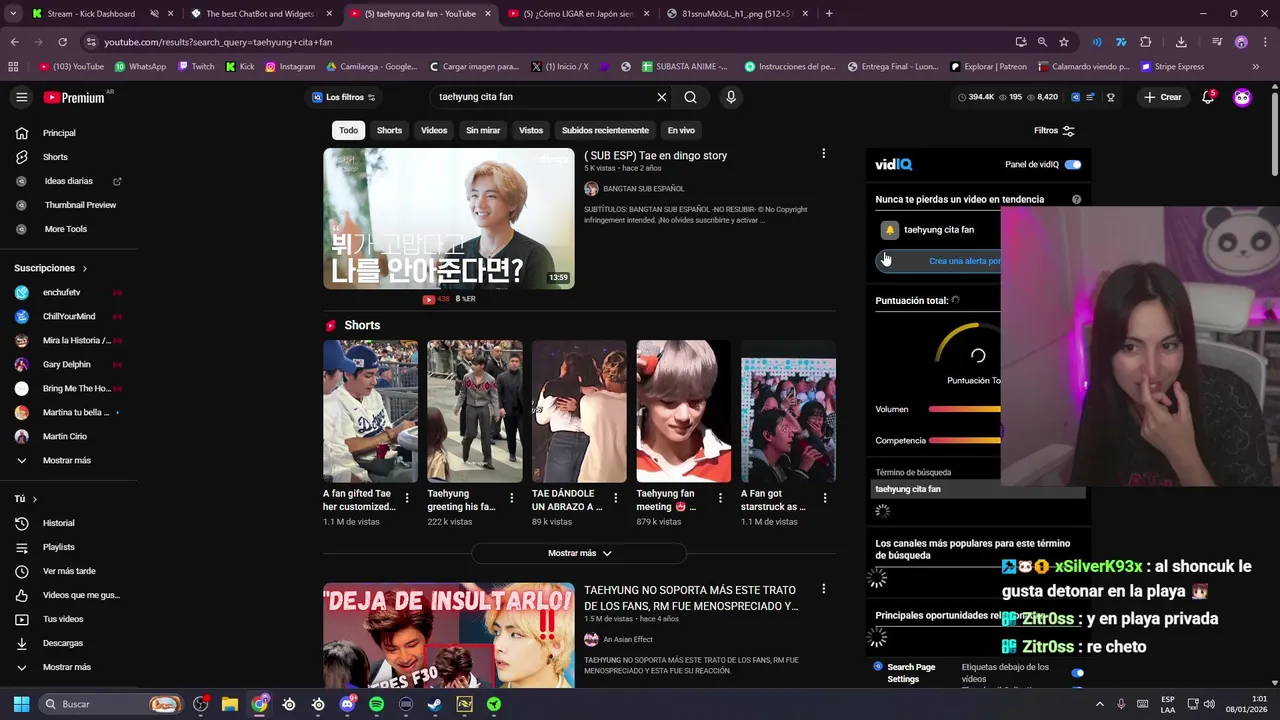
Task: Click the browser address bar URL
Action: tap(218, 42)
